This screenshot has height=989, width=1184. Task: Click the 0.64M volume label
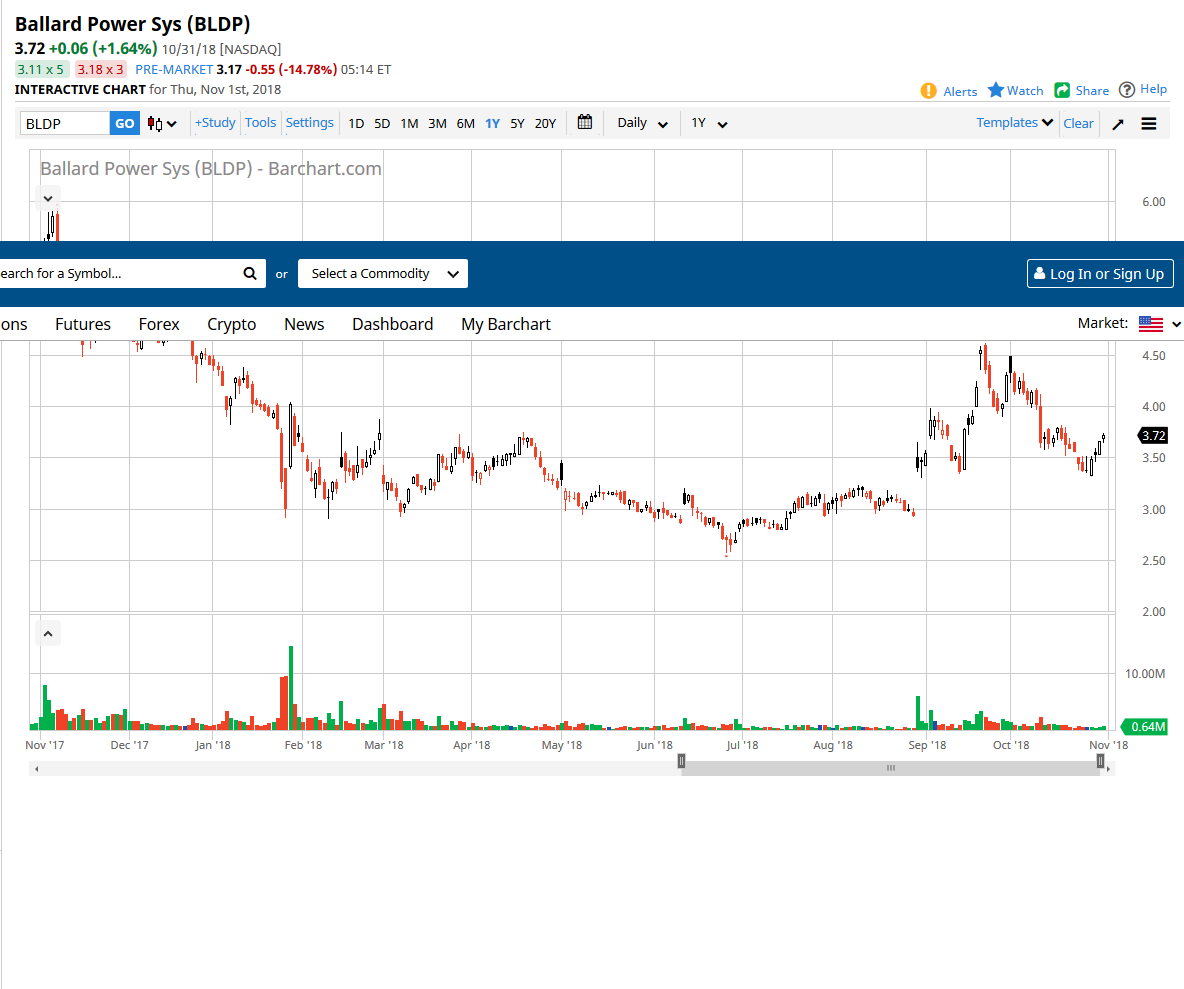[1145, 726]
